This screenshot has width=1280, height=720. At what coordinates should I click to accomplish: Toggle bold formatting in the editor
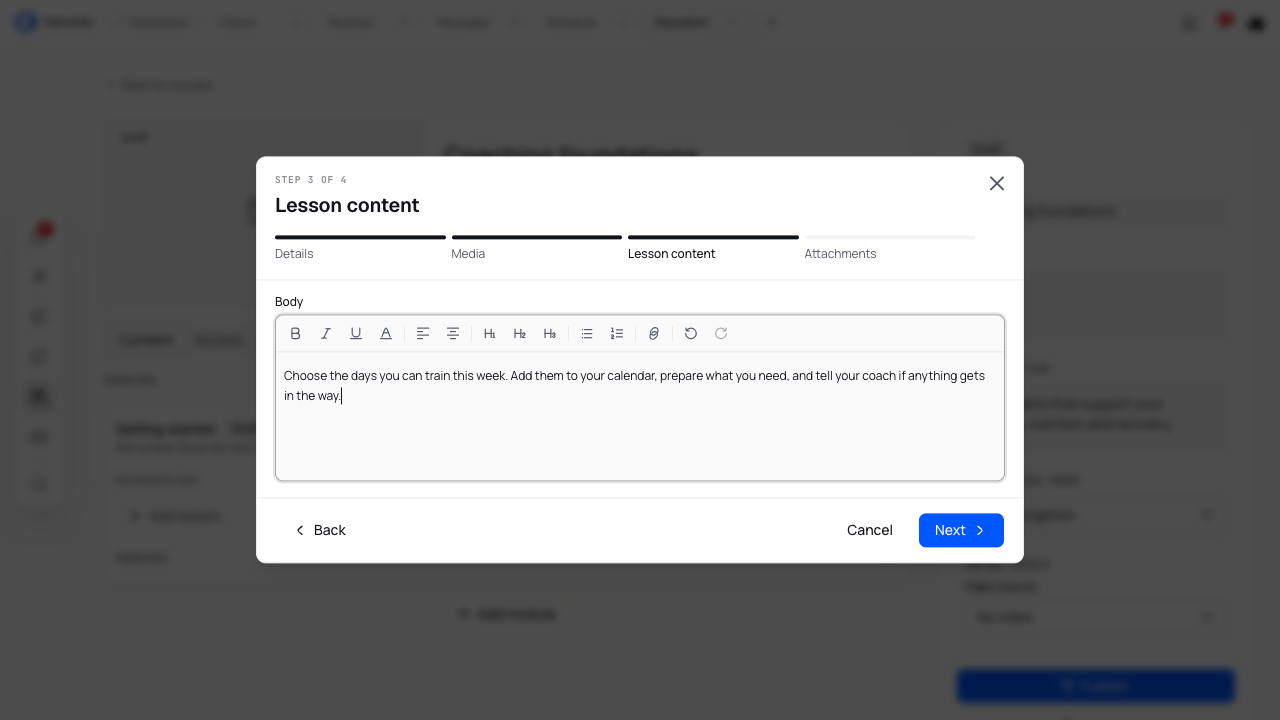(x=295, y=334)
